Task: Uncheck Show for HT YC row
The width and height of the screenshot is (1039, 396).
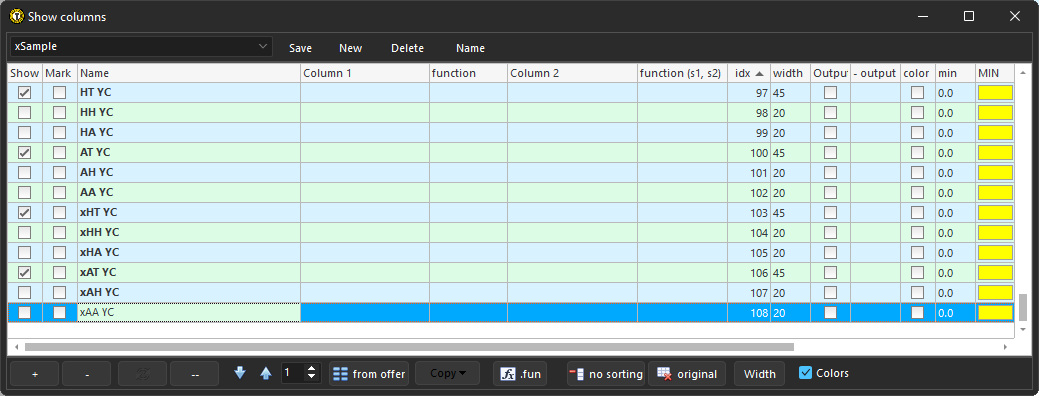Action: (25, 93)
